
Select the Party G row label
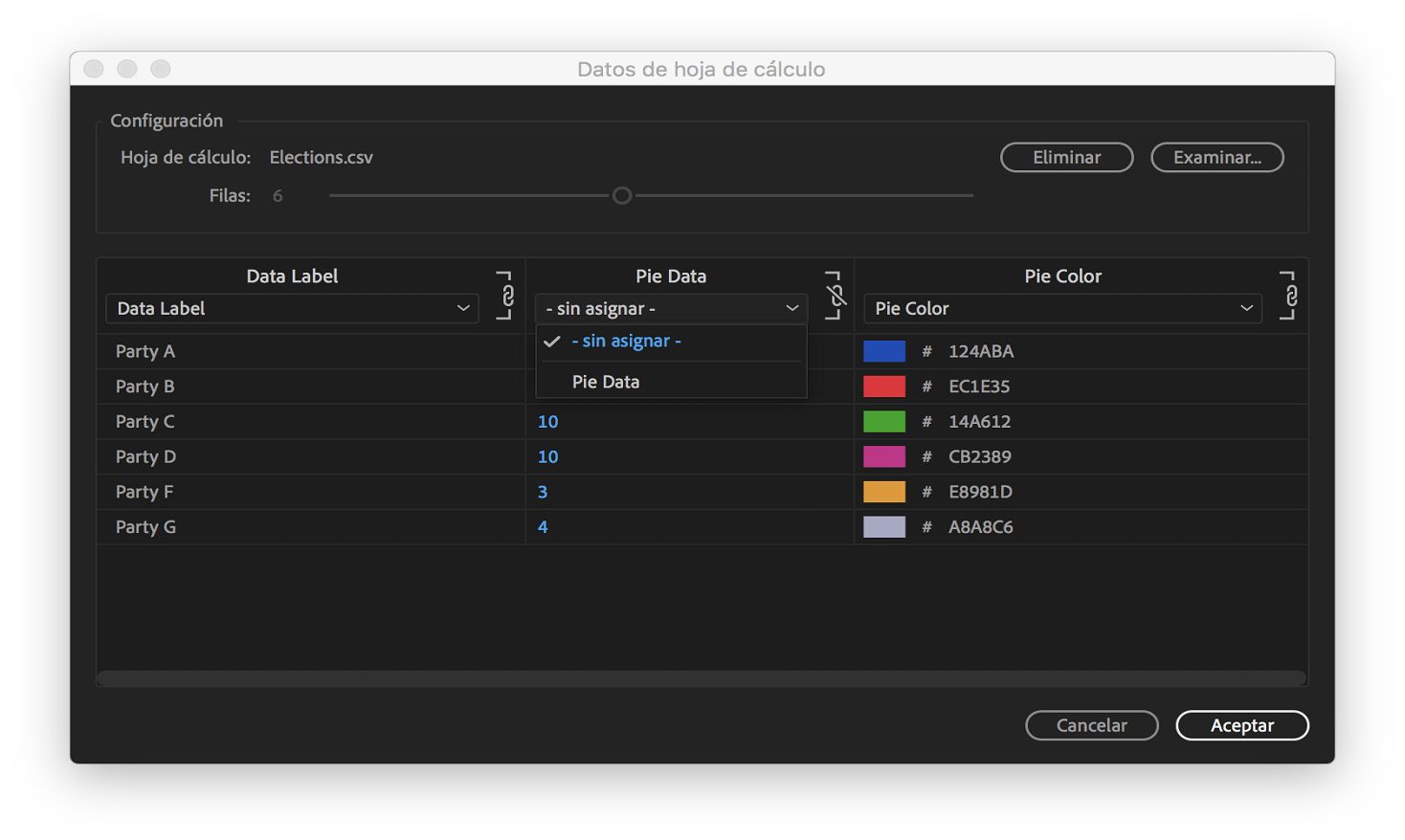click(145, 526)
